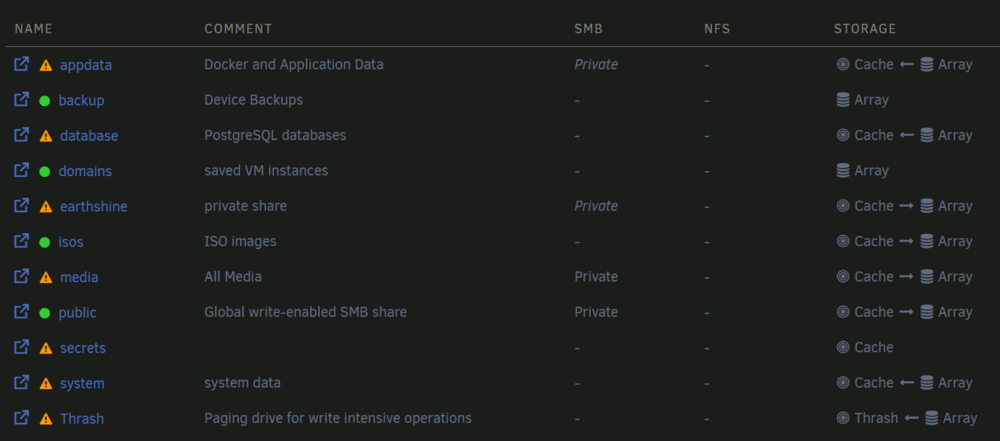Select the Thrash share name

point(82,419)
